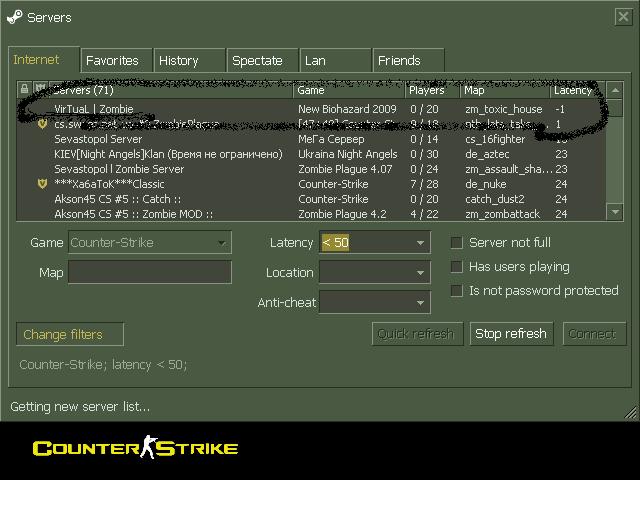
Task: Open the Favorites tab
Action: pyautogui.click(x=117, y=60)
